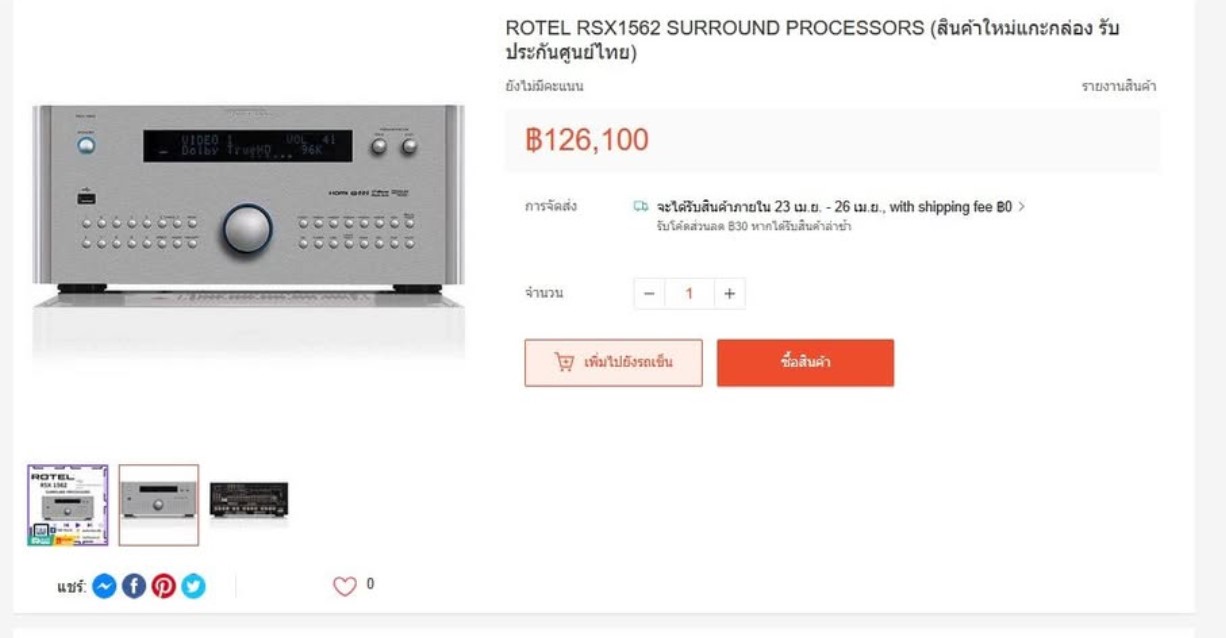Share product on Facebook
This screenshot has width=1226, height=638.
134,587
